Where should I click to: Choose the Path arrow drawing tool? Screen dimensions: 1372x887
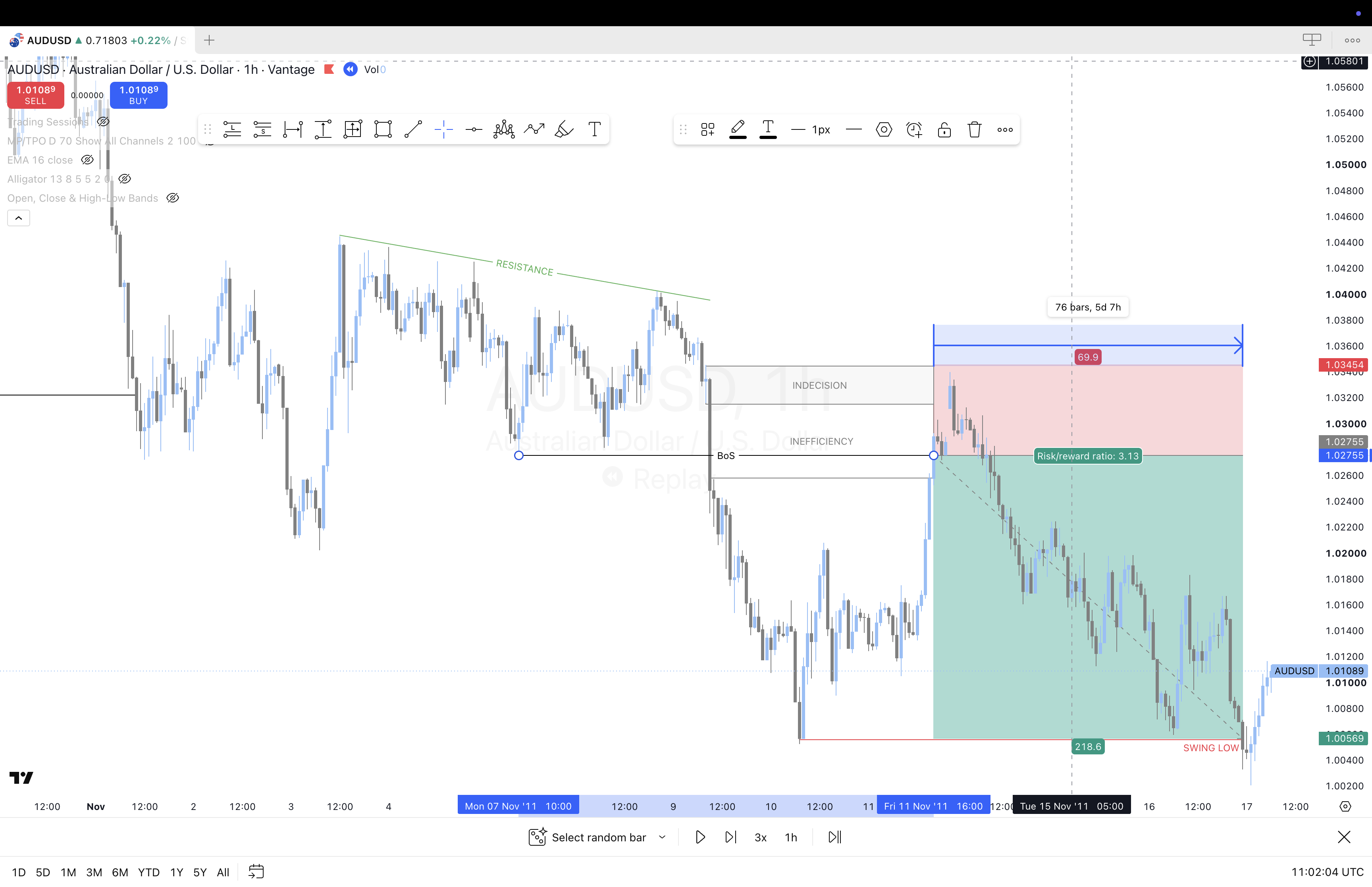click(x=534, y=129)
